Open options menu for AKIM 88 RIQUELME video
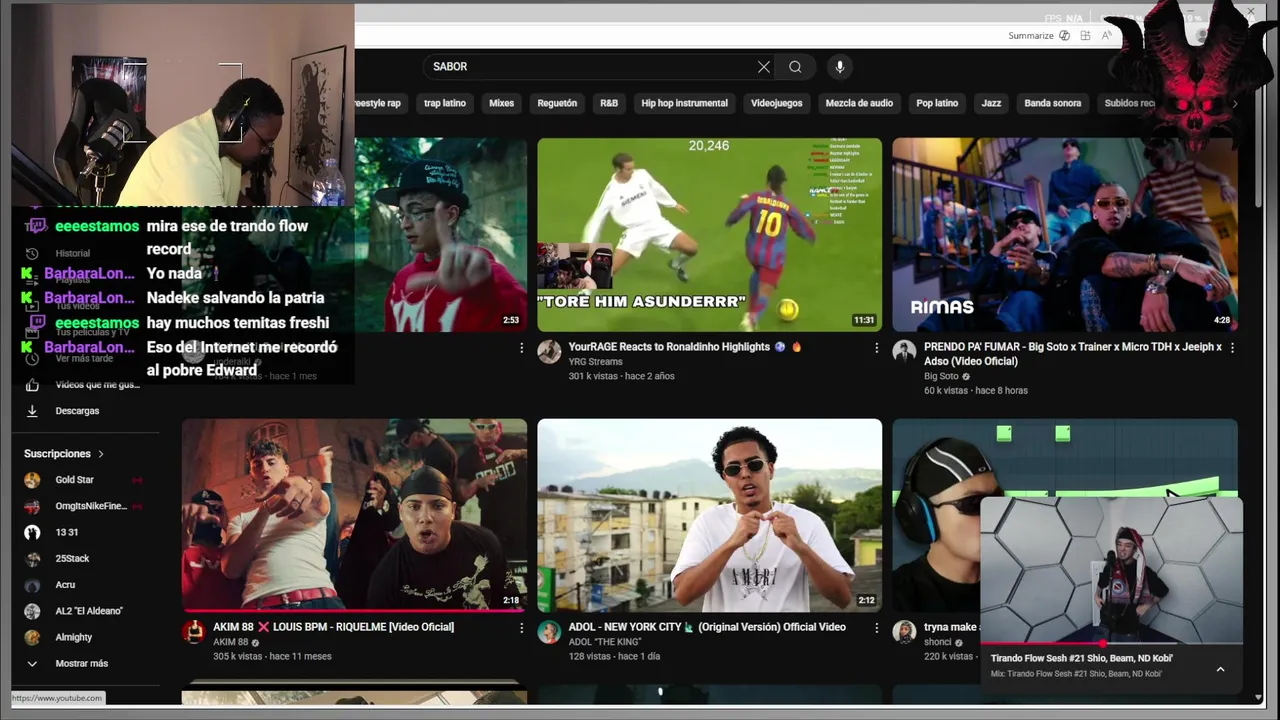 pos(521,628)
